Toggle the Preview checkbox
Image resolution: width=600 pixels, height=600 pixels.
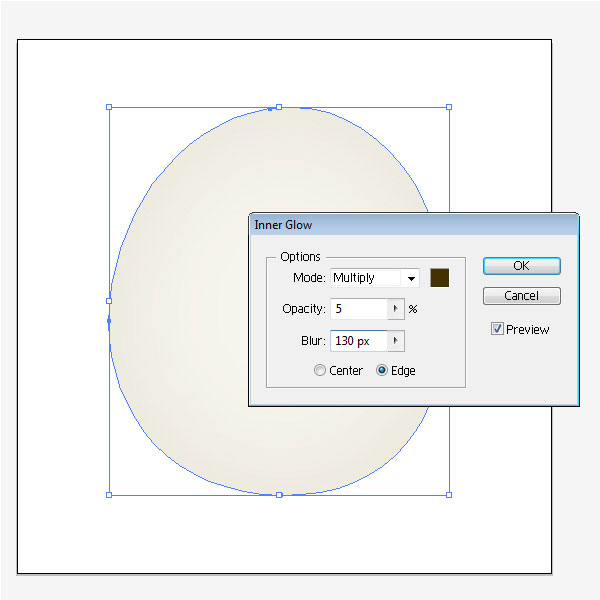[497, 329]
